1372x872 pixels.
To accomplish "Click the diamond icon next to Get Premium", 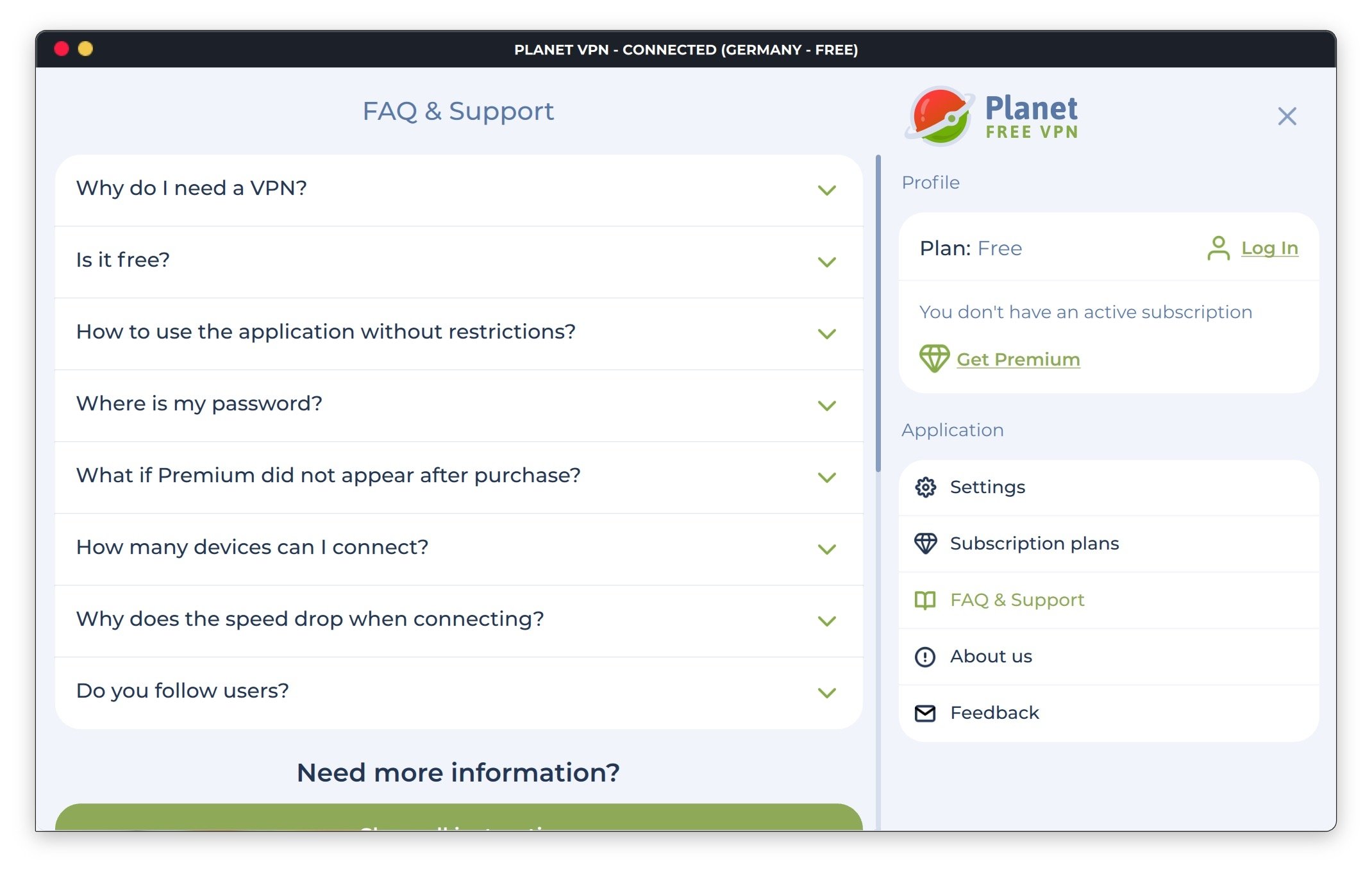I will [933, 358].
